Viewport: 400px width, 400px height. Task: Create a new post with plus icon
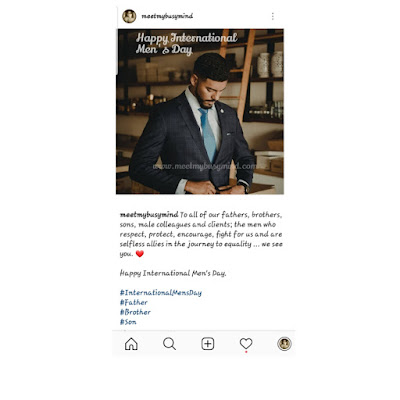(x=208, y=344)
